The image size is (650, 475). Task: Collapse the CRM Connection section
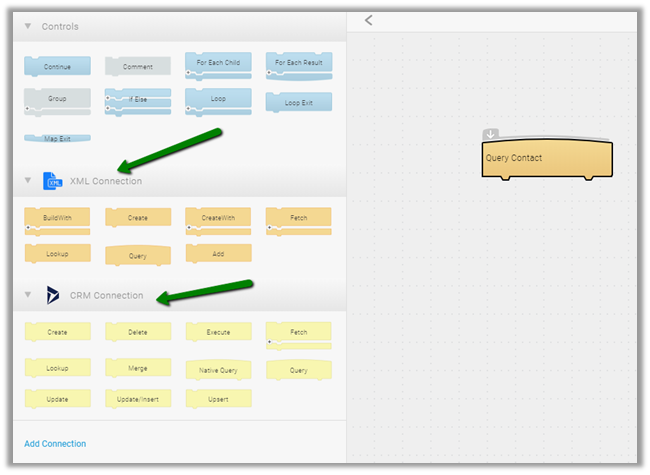coord(28,295)
